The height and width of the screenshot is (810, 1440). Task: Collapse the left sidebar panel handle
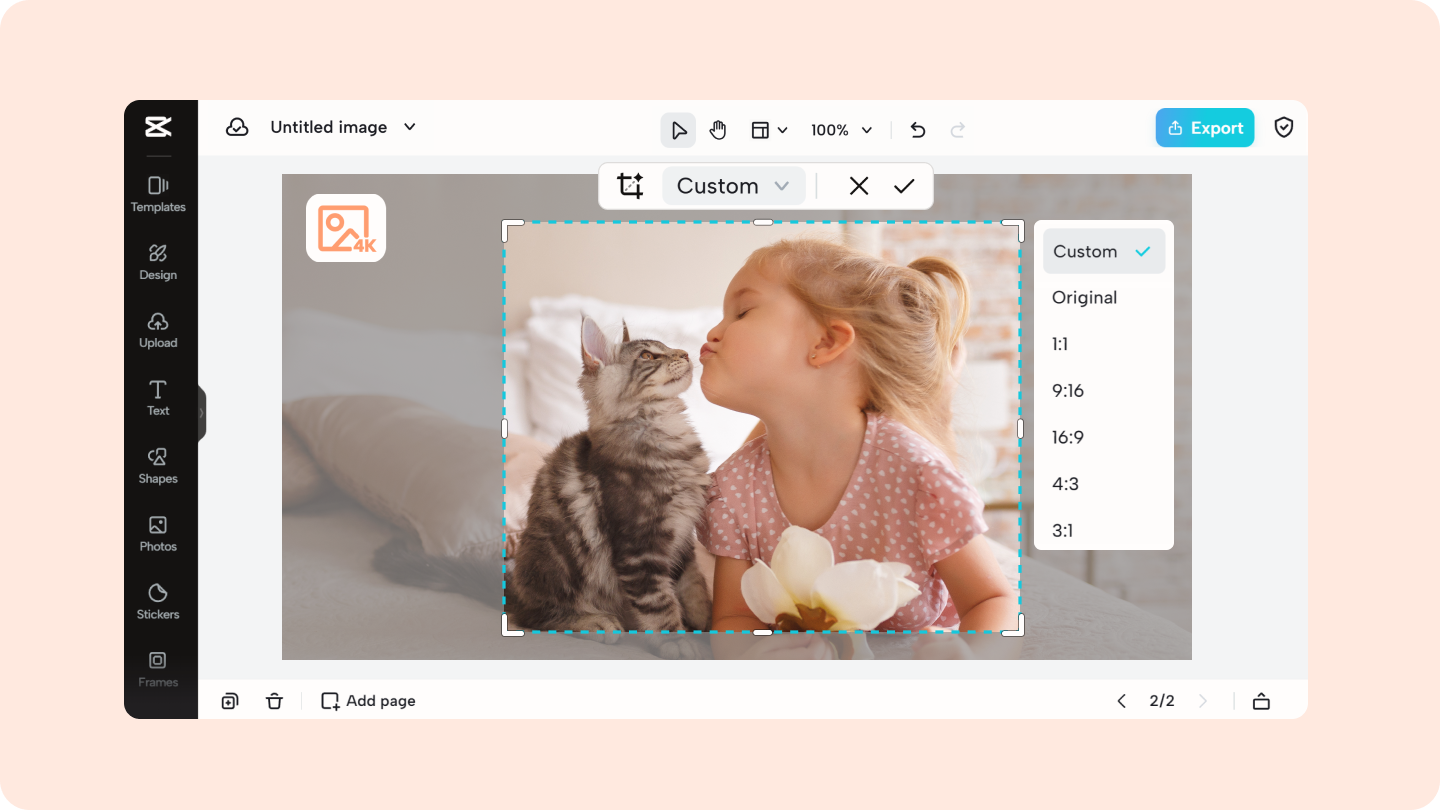[202, 412]
